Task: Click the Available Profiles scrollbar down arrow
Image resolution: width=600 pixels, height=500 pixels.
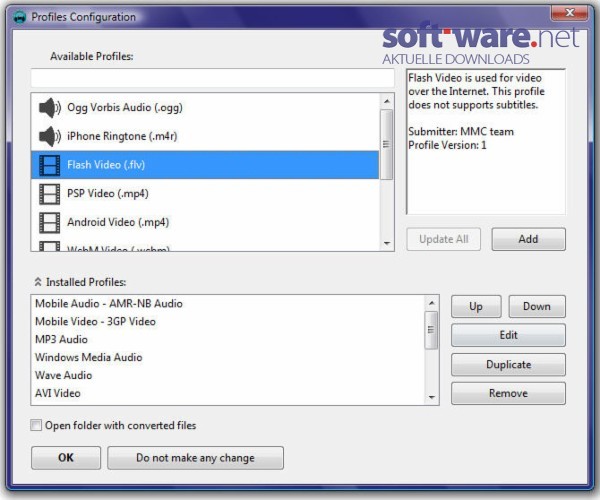Action: click(387, 243)
